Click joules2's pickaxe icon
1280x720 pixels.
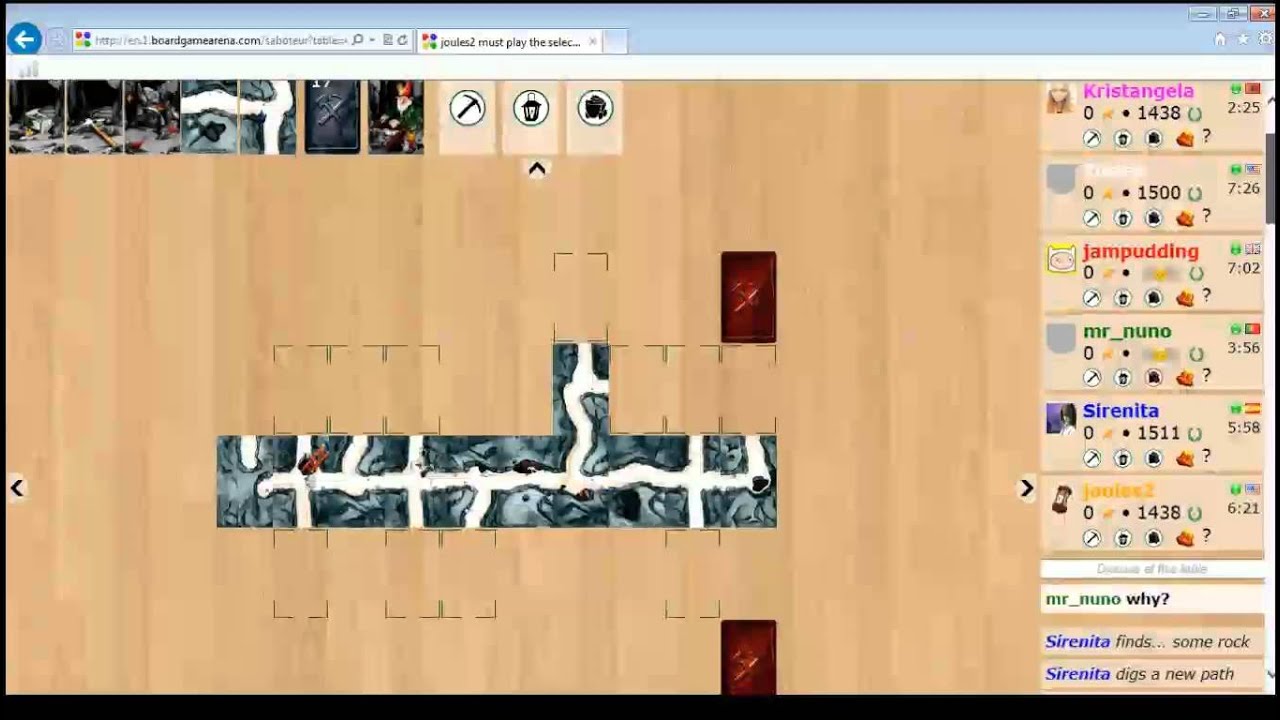tap(1092, 538)
